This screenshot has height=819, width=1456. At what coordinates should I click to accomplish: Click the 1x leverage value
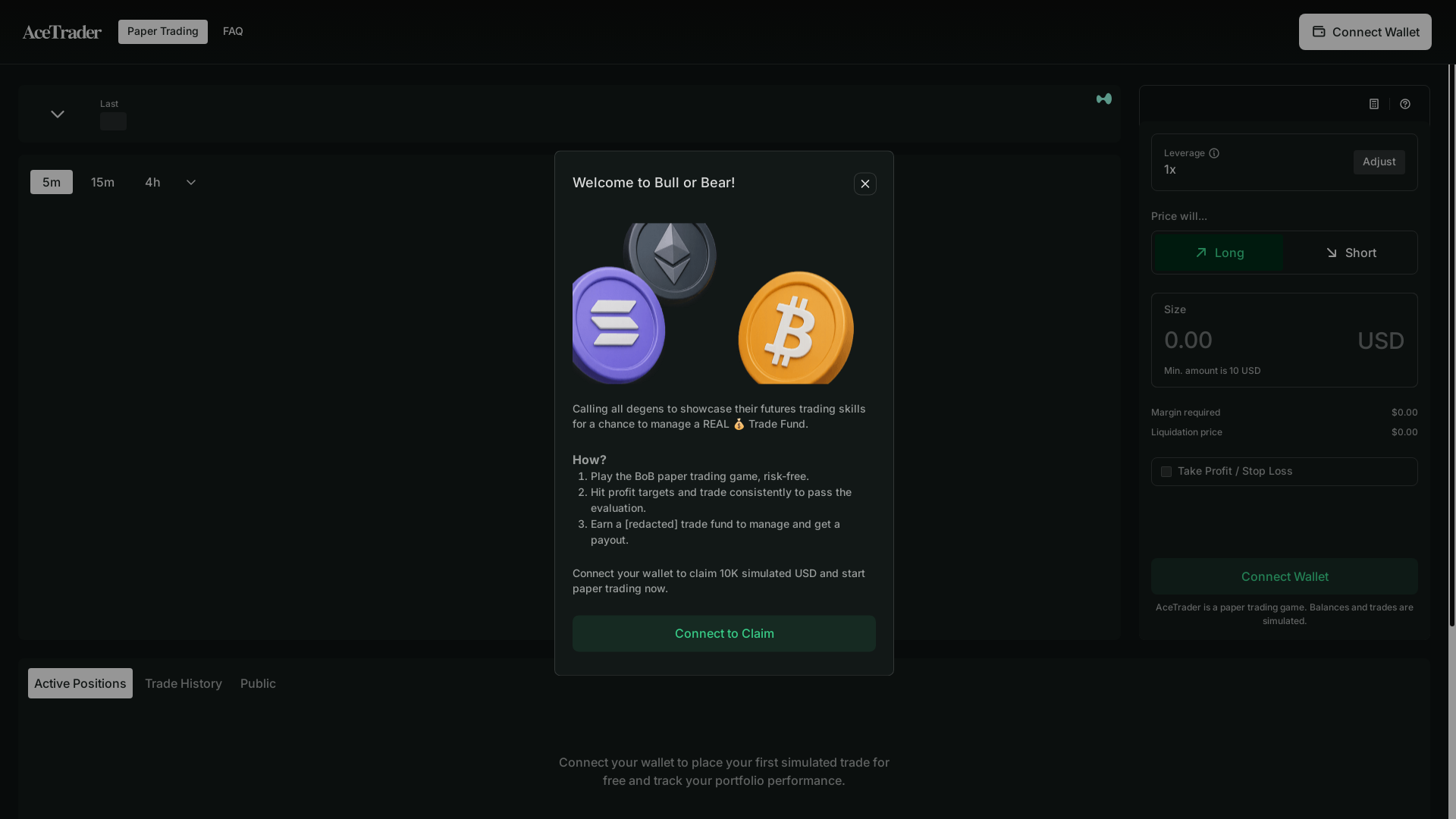click(x=1169, y=170)
